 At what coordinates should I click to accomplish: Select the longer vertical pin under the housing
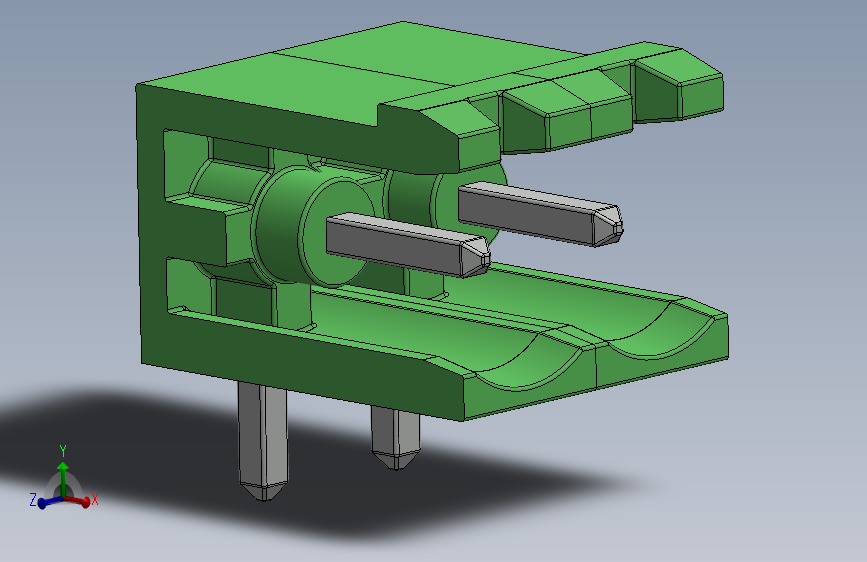(x=263, y=441)
